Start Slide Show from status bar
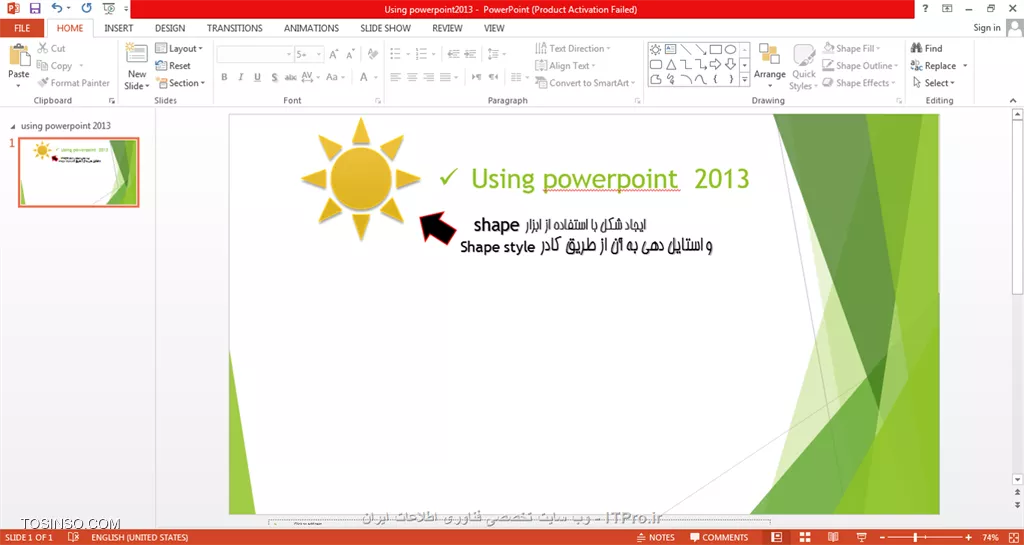This screenshot has width=1024, height=545. (x=861, y=537)
